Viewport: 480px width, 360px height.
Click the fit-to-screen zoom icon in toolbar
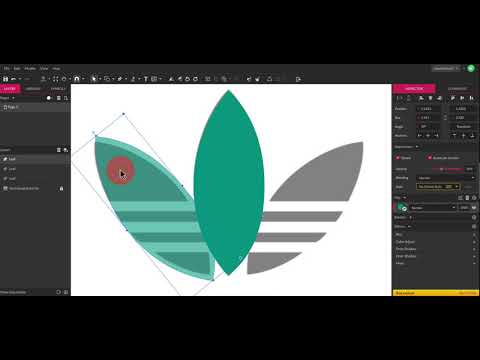[x=55, y=79]
